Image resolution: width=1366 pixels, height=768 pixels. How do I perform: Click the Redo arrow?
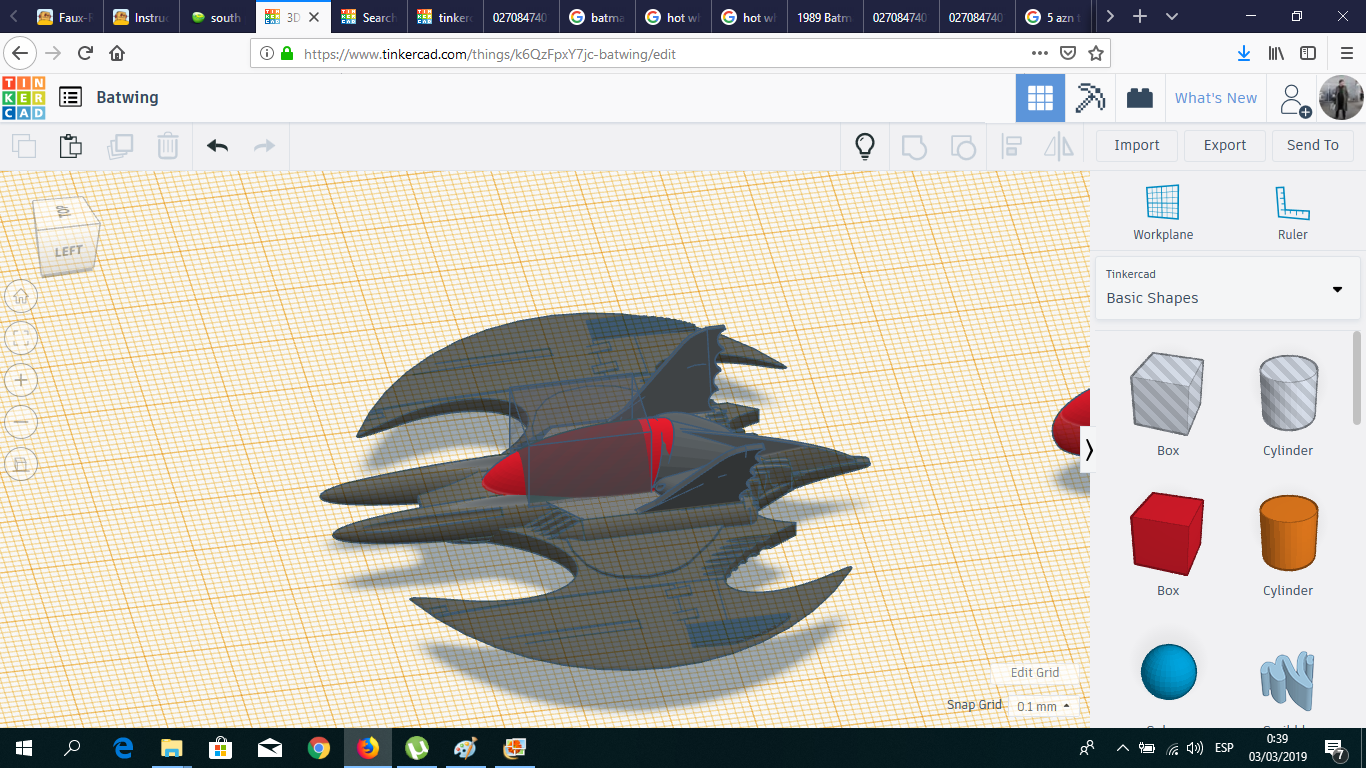264,146
